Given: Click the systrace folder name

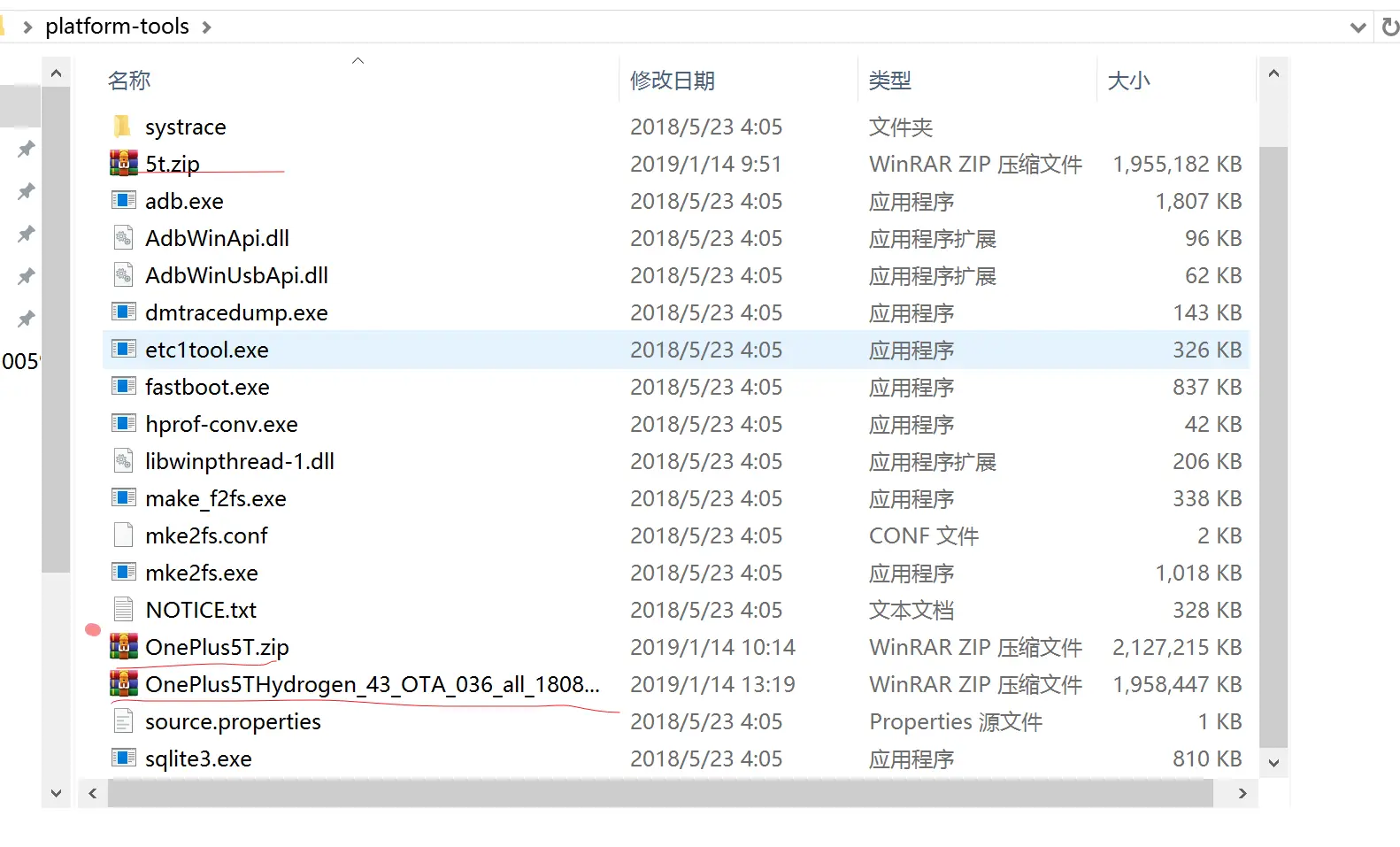Looking at the screenshot, I should [186, 127].
